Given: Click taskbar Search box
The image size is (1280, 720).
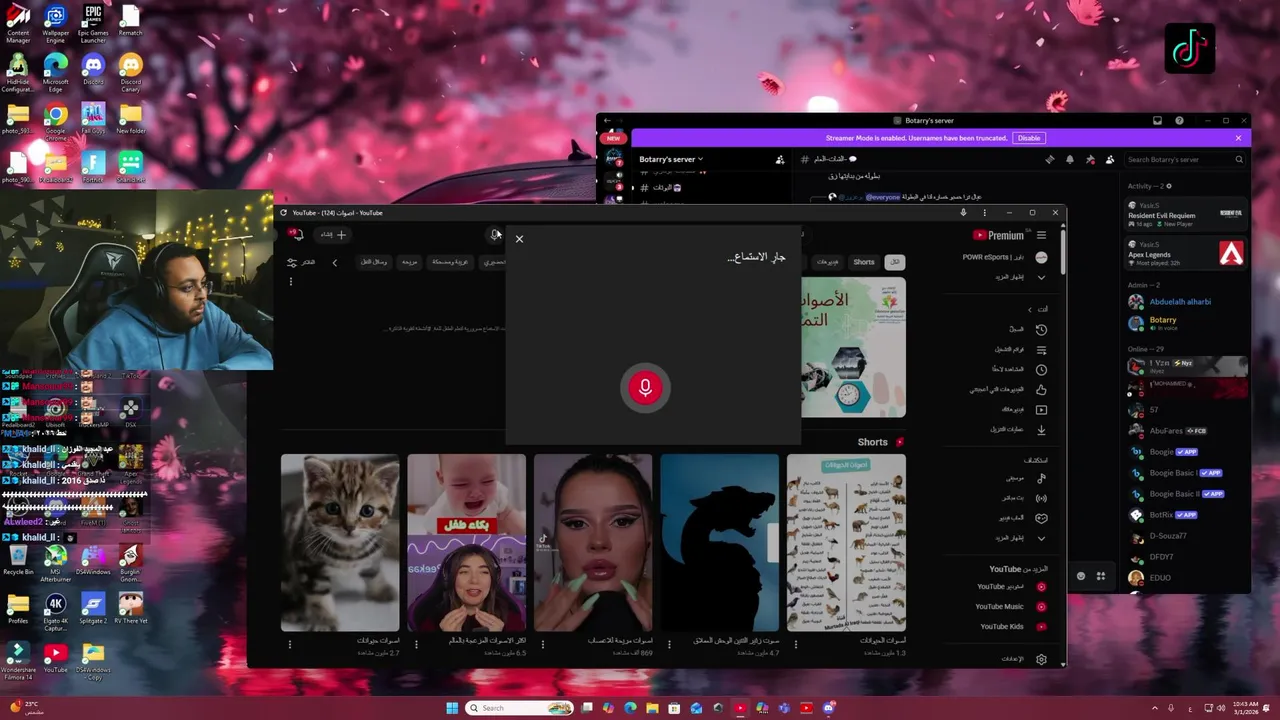Looking at the screenshot, I should 520,708.
